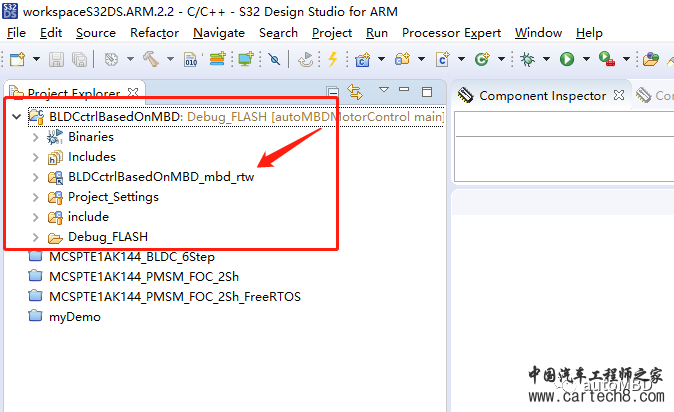The width and height of the screenshot is (674, 412).
Task: Open the Refactor menu
Action: 154,33
